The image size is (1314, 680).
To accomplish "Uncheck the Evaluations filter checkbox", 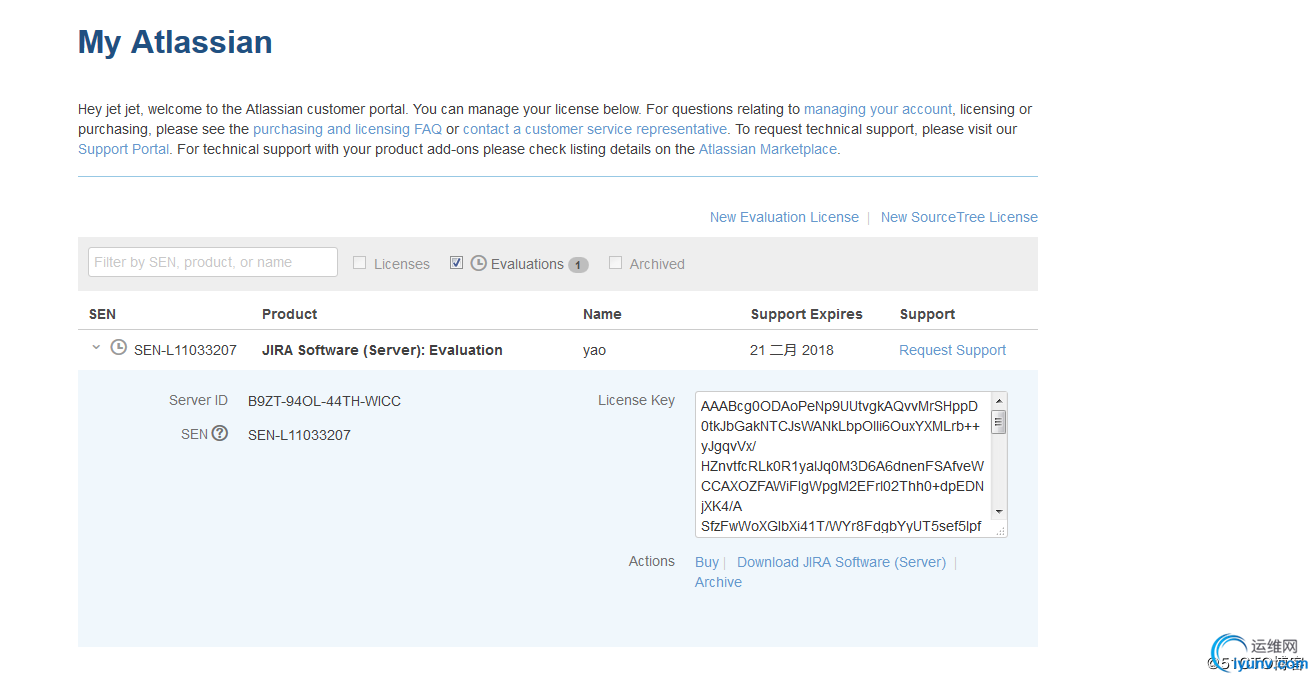I will [457, 263].
